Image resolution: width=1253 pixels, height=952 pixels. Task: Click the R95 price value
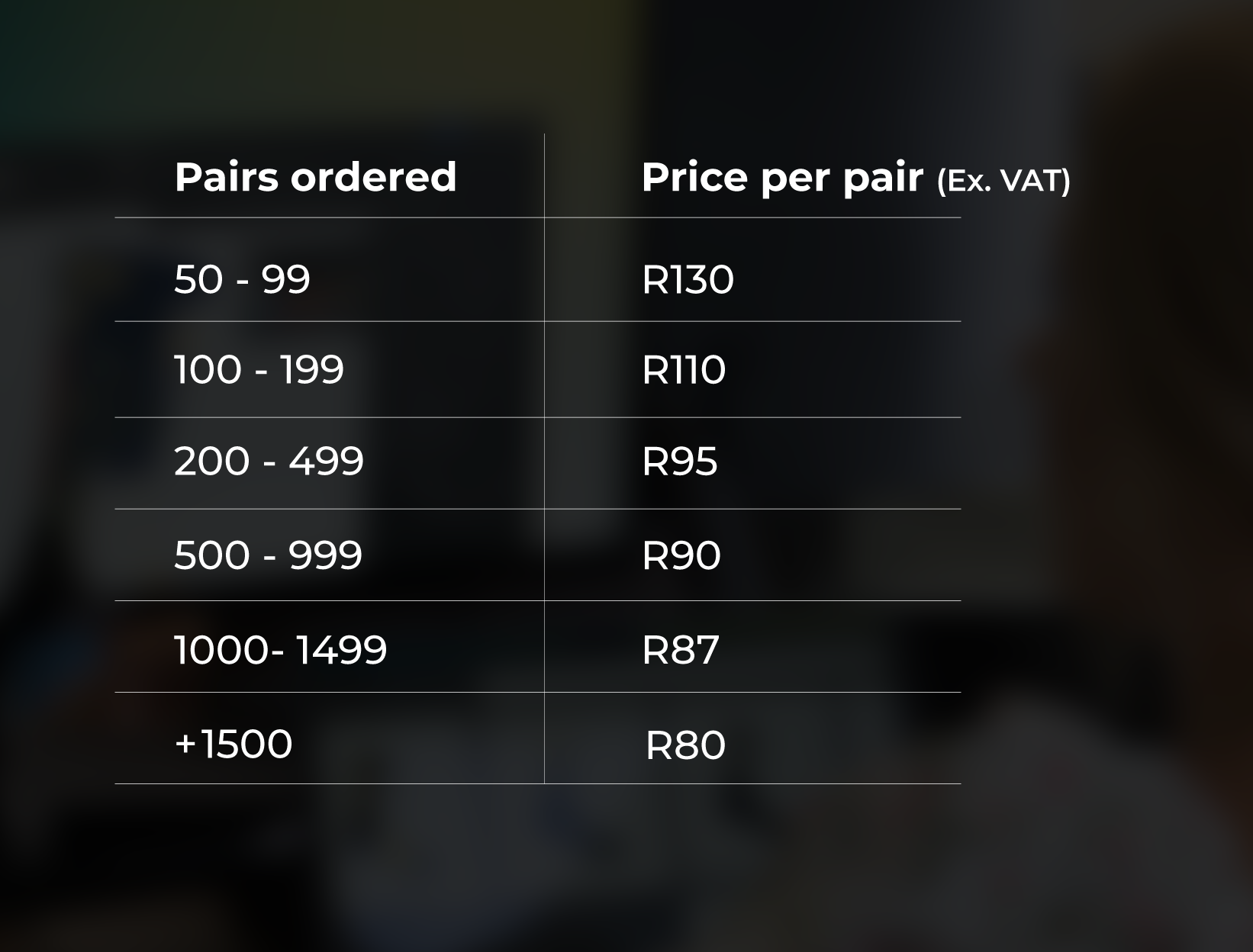pos(680,462)
